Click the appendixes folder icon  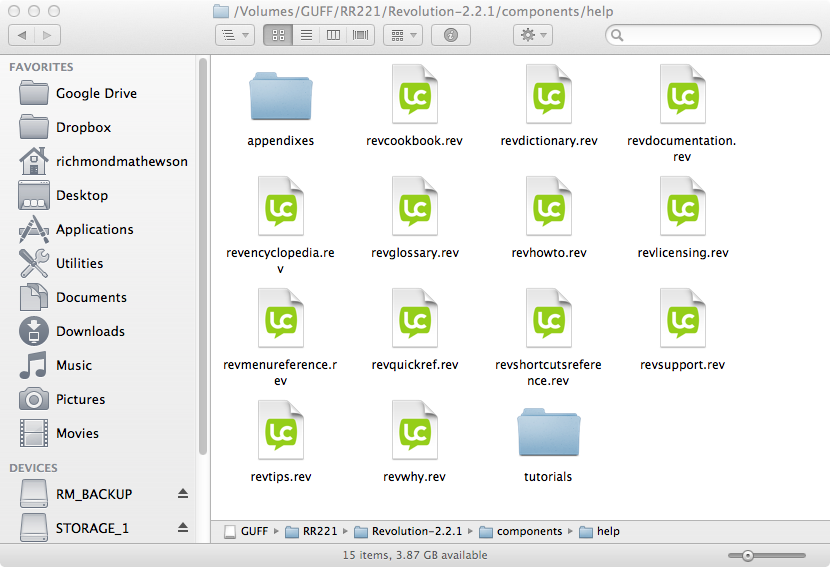[x=280, y=96]
